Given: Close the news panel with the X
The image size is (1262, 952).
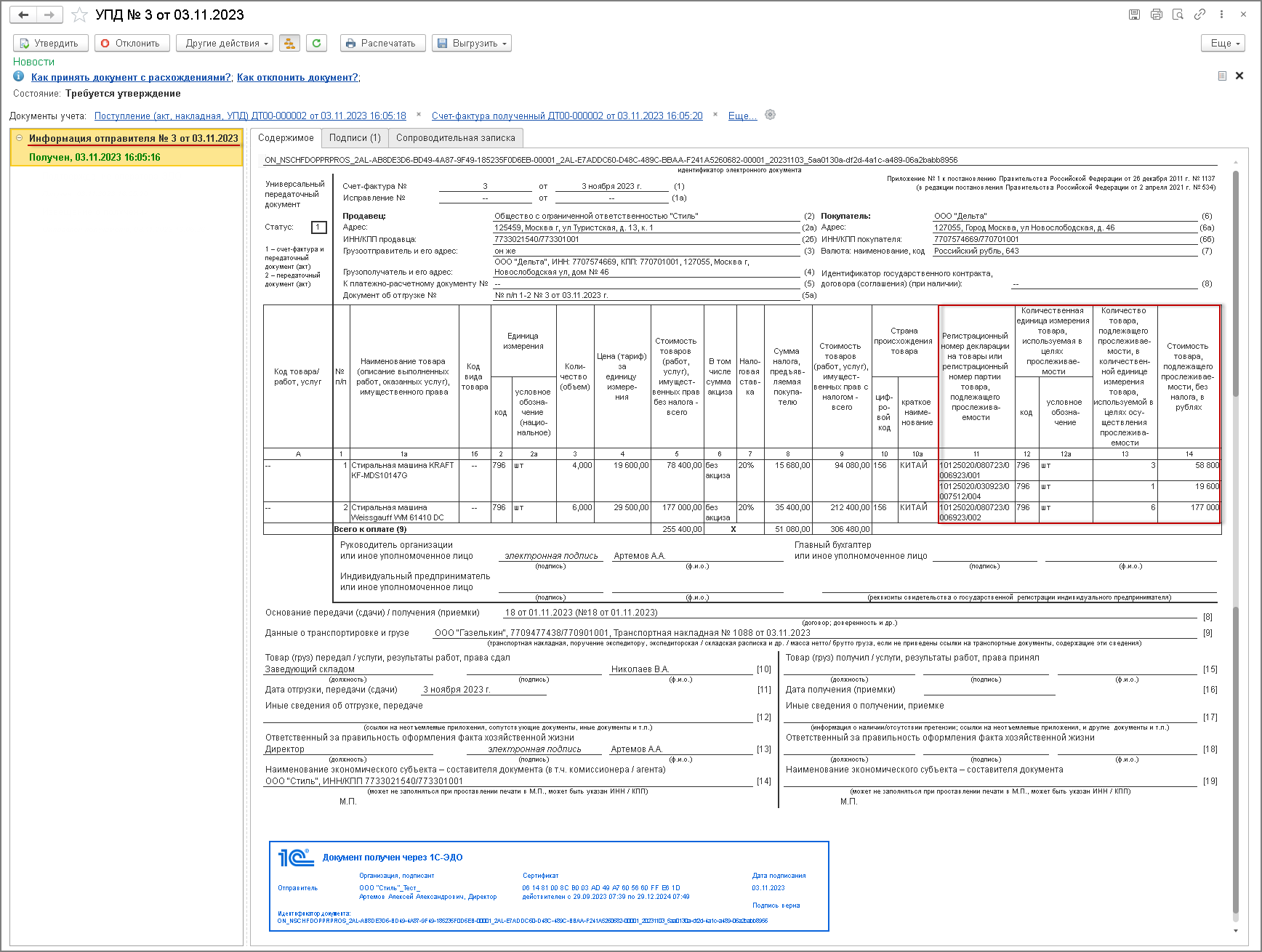Looking at the screenshot, I should tap(1239, 76).
